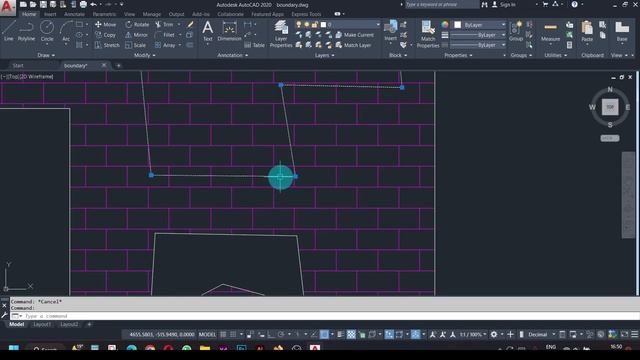Switch to the Start file tab

18,65
